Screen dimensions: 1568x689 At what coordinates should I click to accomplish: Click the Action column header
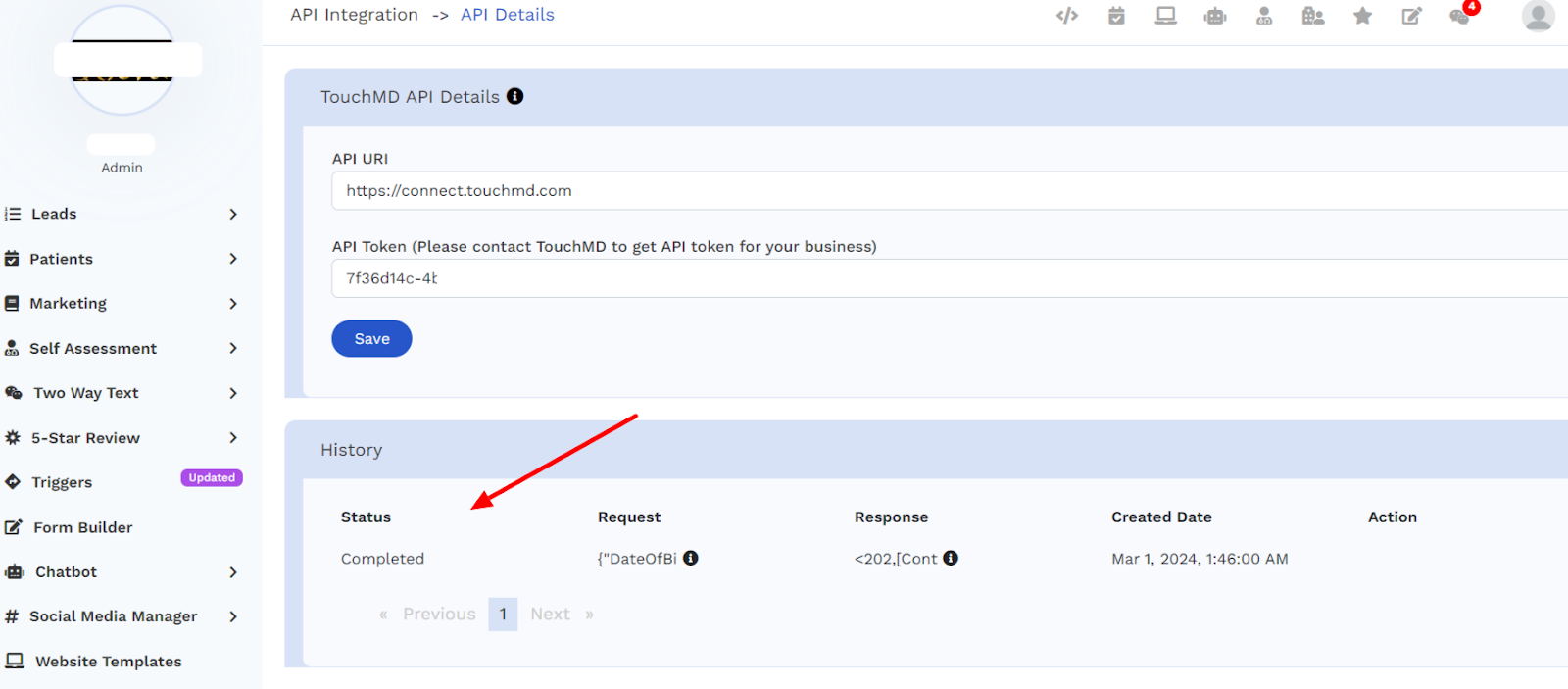(x=1393, y=517)
